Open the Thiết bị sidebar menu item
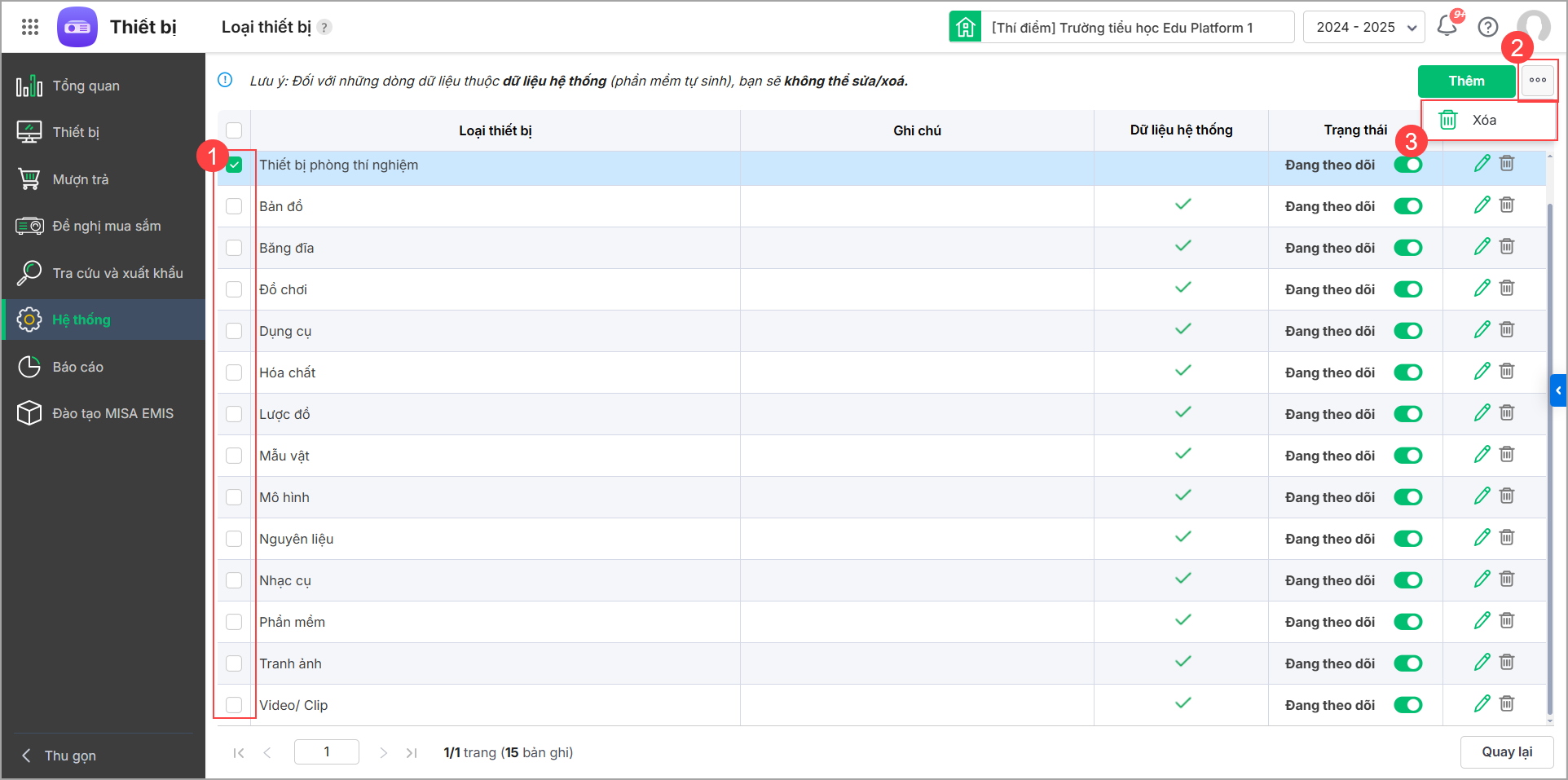This screenshot has height=780, width=1568. [104, 132]
